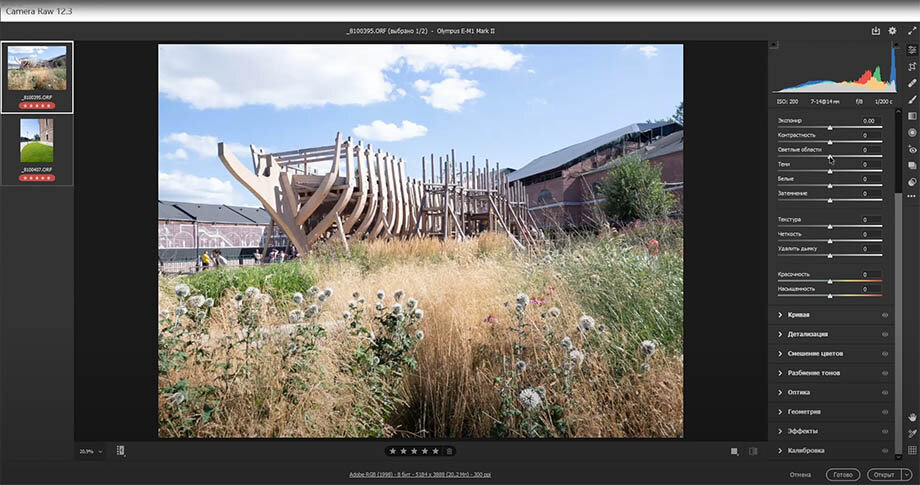Toggle the filmstrip options icon
The height and width of the screenshot is (485, 920).
(120, 450)
